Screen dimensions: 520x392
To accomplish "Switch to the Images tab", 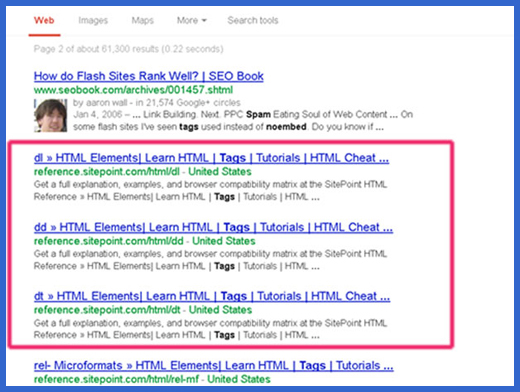I will point(93,21).
